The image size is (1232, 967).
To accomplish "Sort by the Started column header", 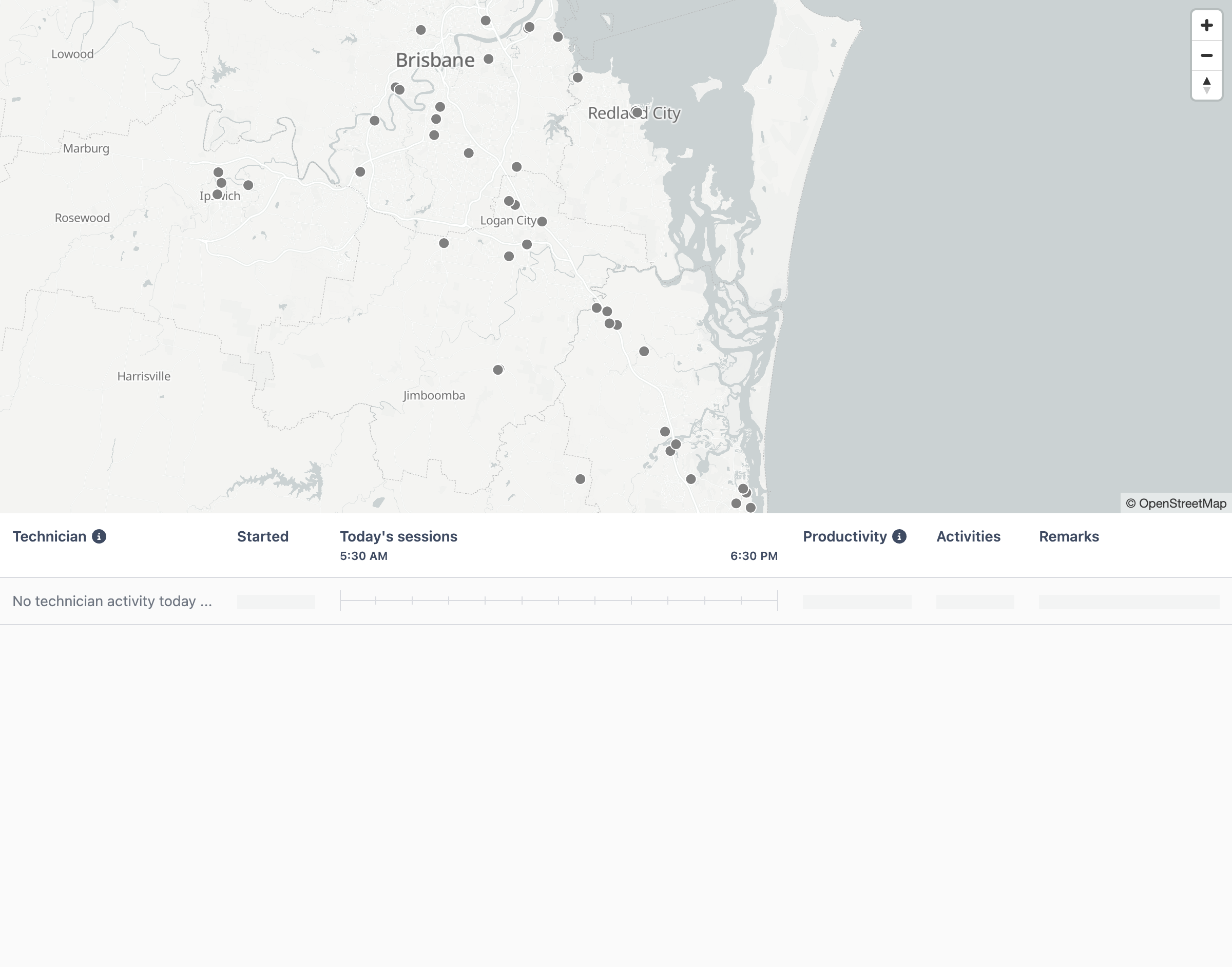I will click(263, 537).
